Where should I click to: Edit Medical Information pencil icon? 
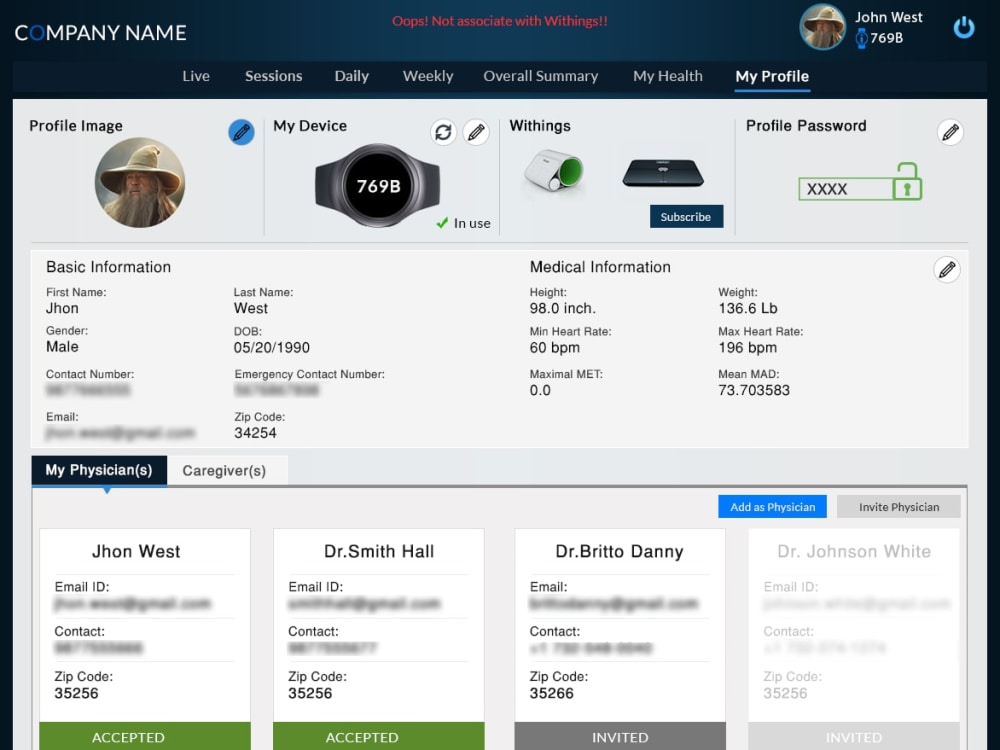coord(947,269)
